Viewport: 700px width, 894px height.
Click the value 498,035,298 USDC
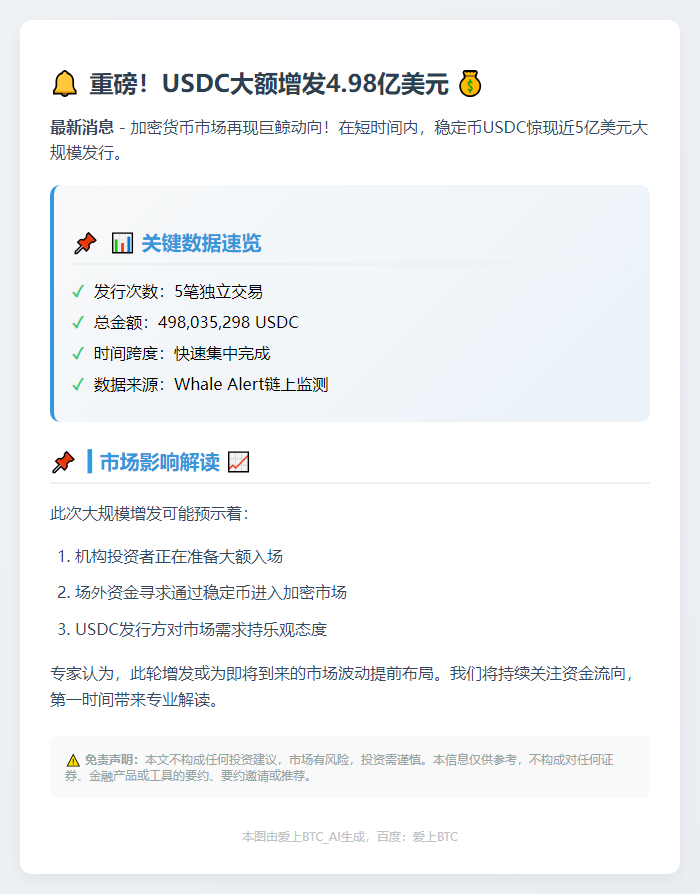point(228,323)
